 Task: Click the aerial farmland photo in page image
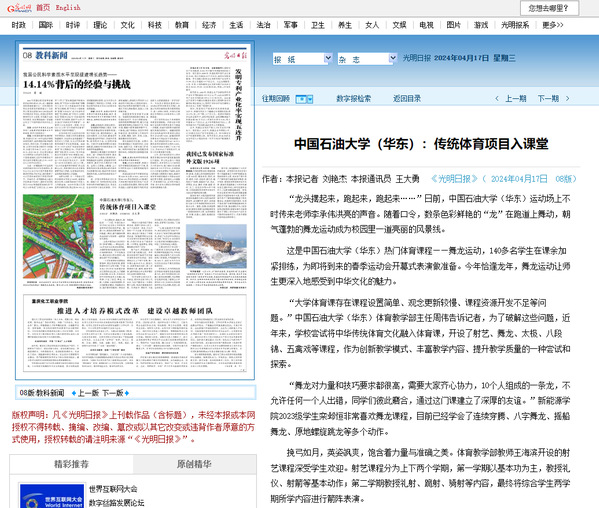pyautogui.click(x=58, y=236)
